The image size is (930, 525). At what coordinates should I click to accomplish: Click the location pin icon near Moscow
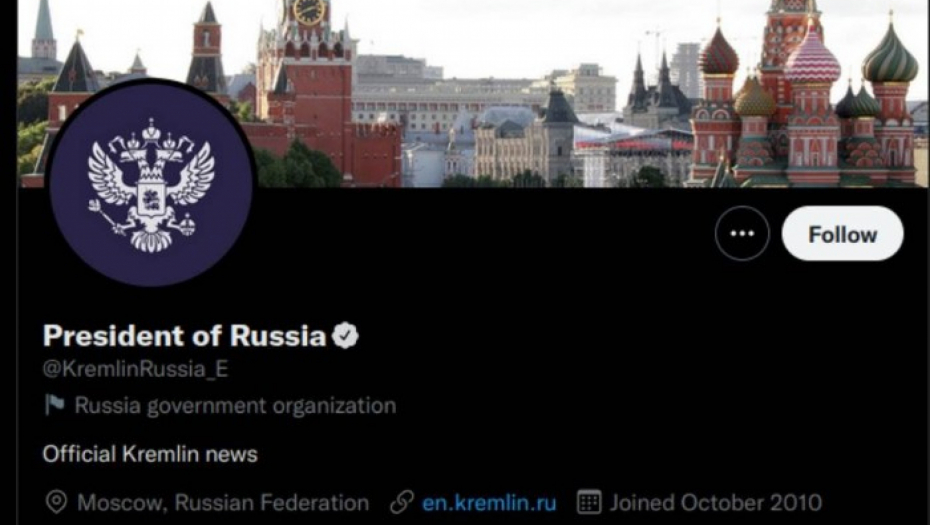(x=56, y=502)
